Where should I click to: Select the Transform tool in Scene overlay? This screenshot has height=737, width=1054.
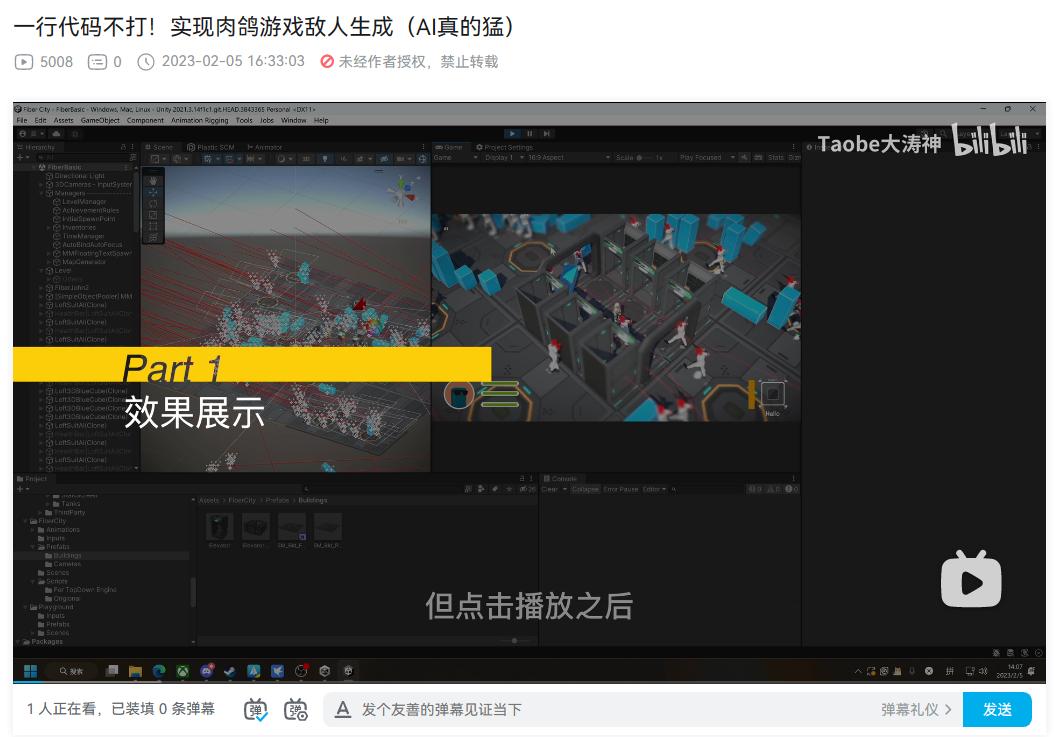pos(153,237)
